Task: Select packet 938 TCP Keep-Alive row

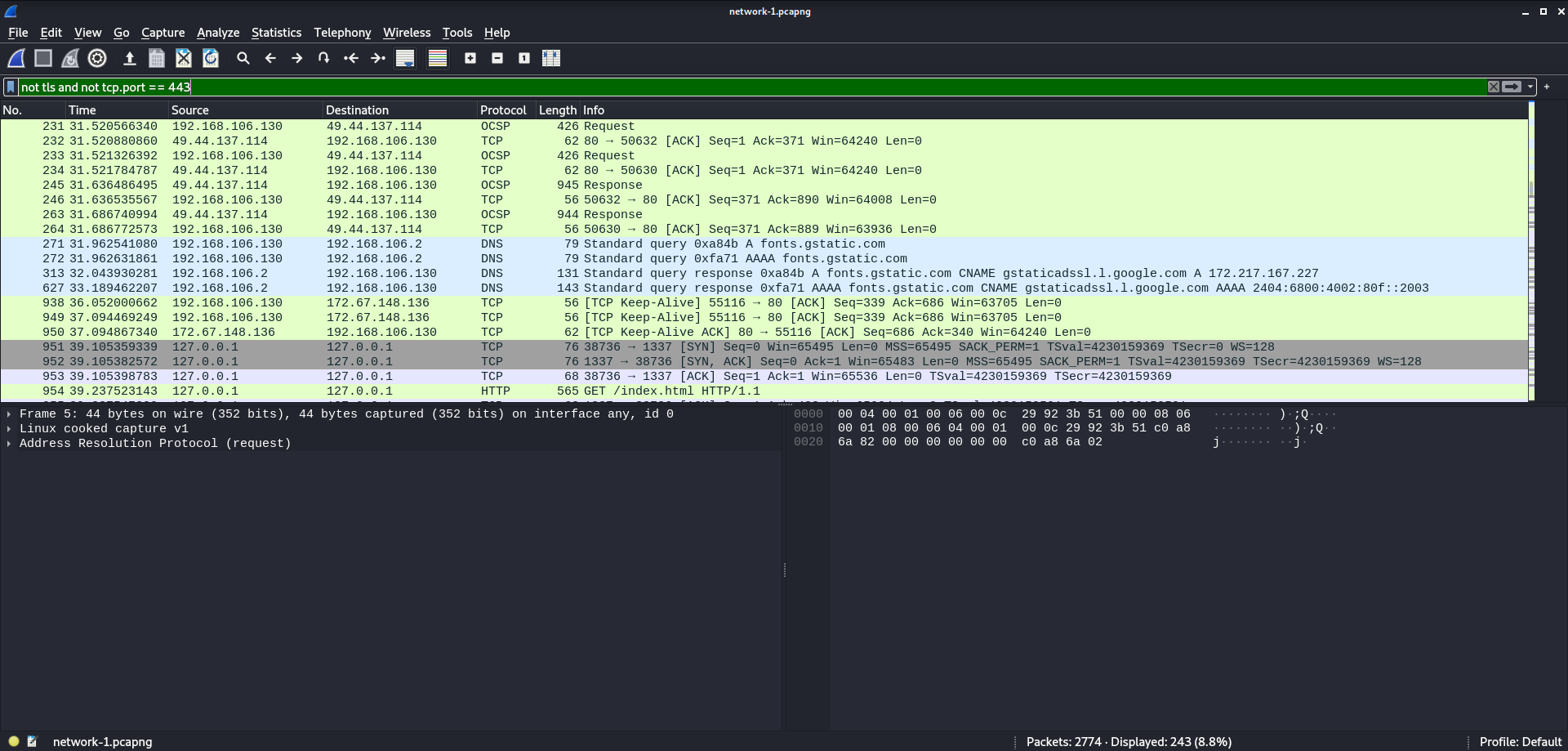Action: pyautogui.click(x=764, y=303)
